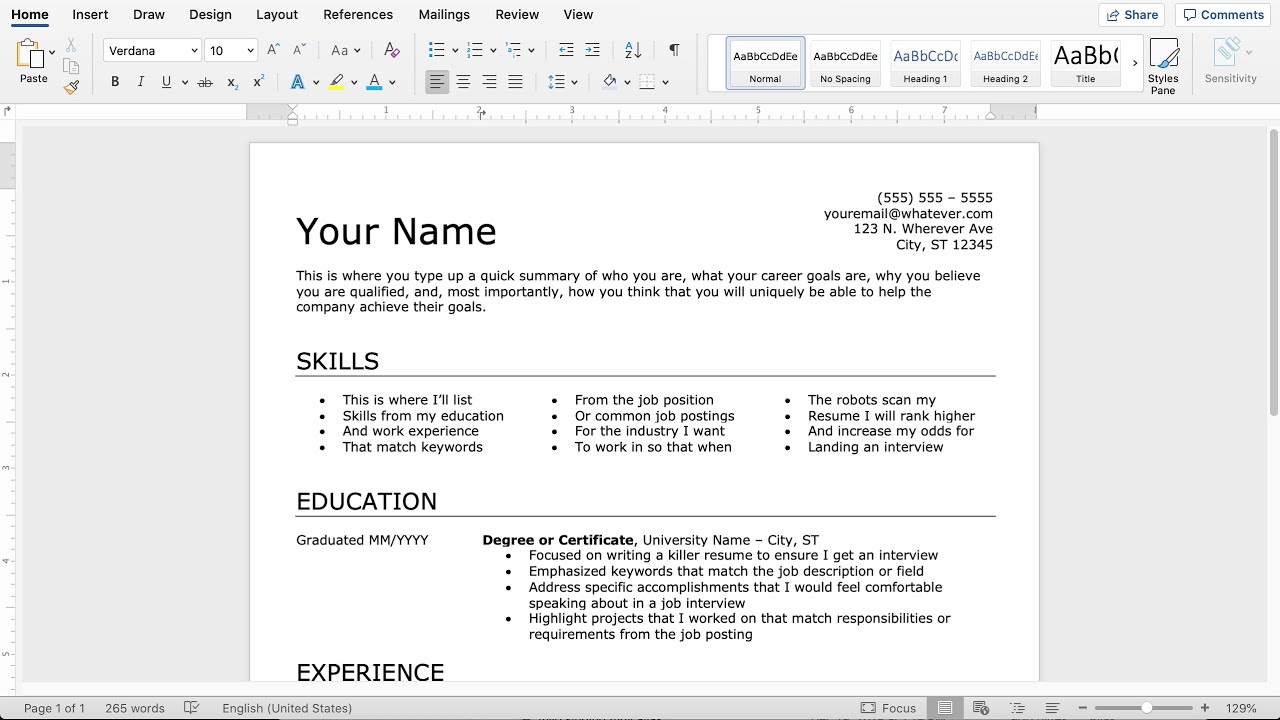Switch to the Design tab
This screenshot has height=720, width=1280.
point(210,15)
